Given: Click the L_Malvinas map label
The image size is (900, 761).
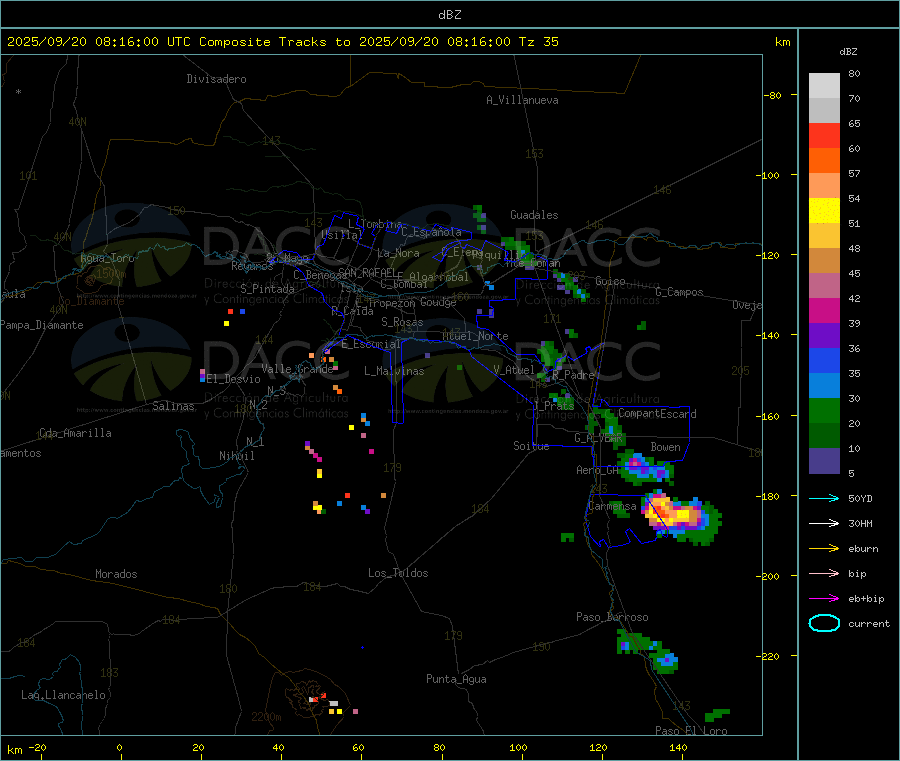Looking at the screenshot, I should (x=394, y=371).
